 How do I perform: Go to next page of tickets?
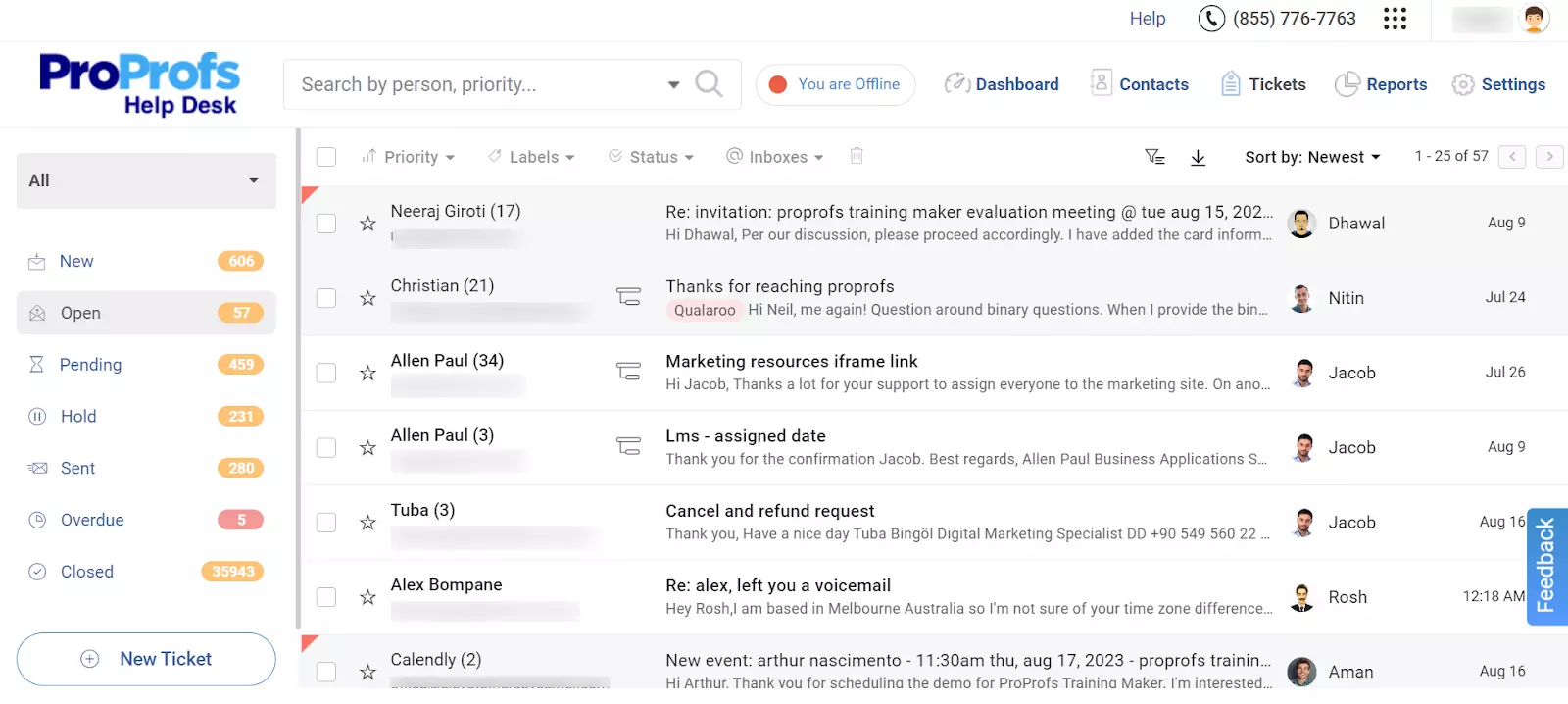tap(1549, 157)
